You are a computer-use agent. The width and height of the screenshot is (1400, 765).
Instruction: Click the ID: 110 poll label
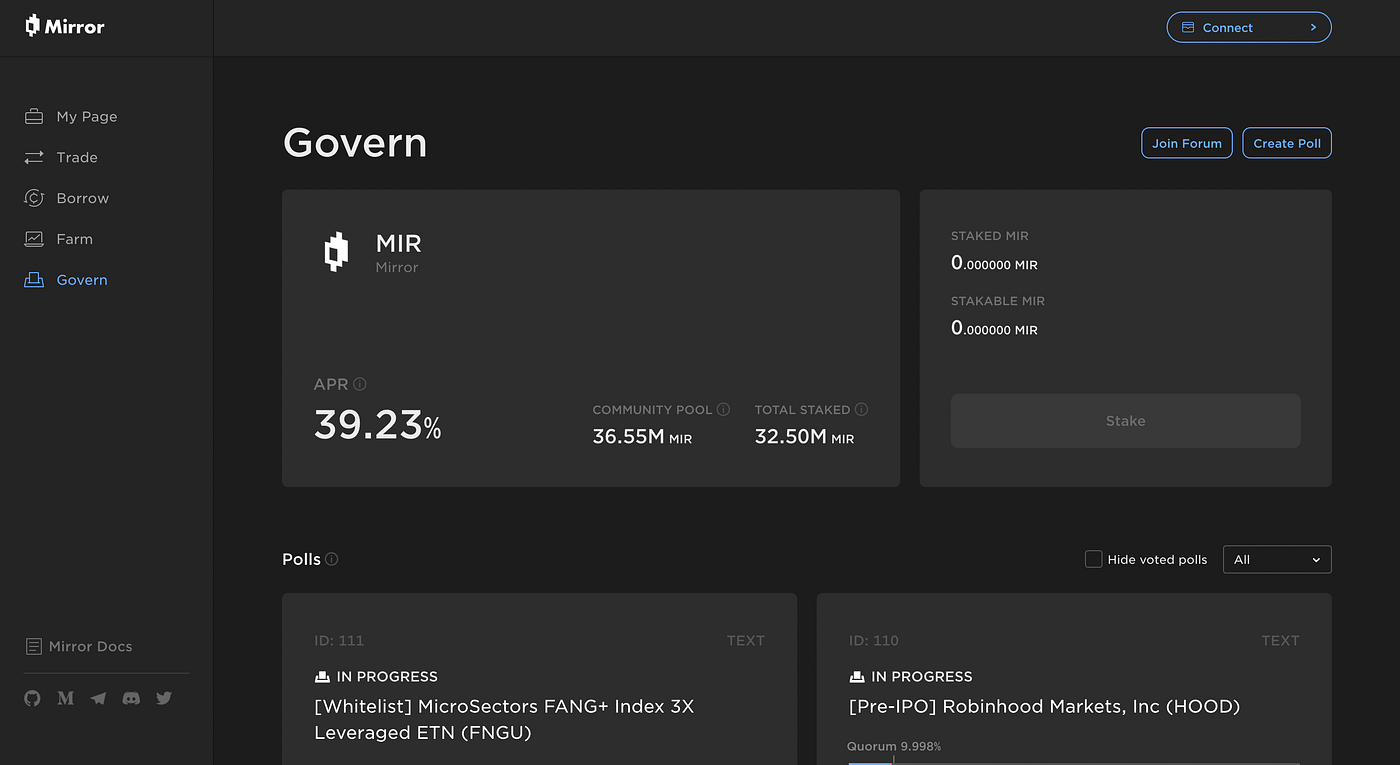[x=874, y=641]
